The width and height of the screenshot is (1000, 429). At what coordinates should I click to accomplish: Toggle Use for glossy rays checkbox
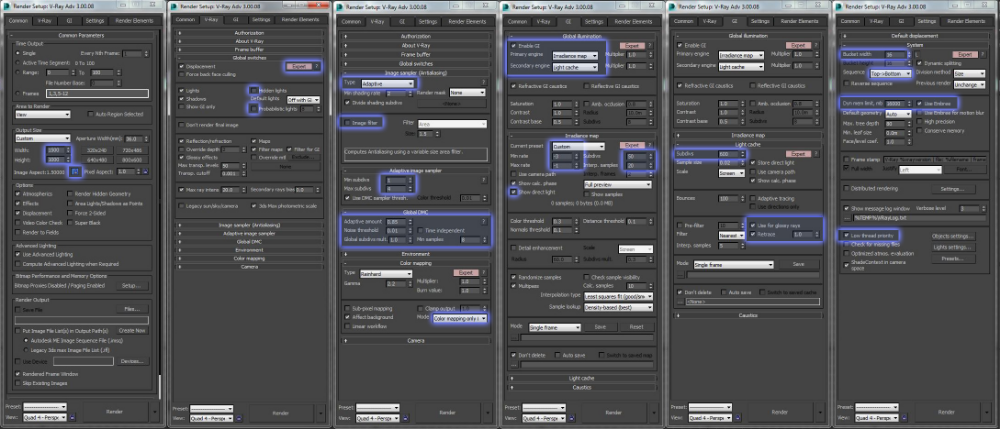(753, 226)
